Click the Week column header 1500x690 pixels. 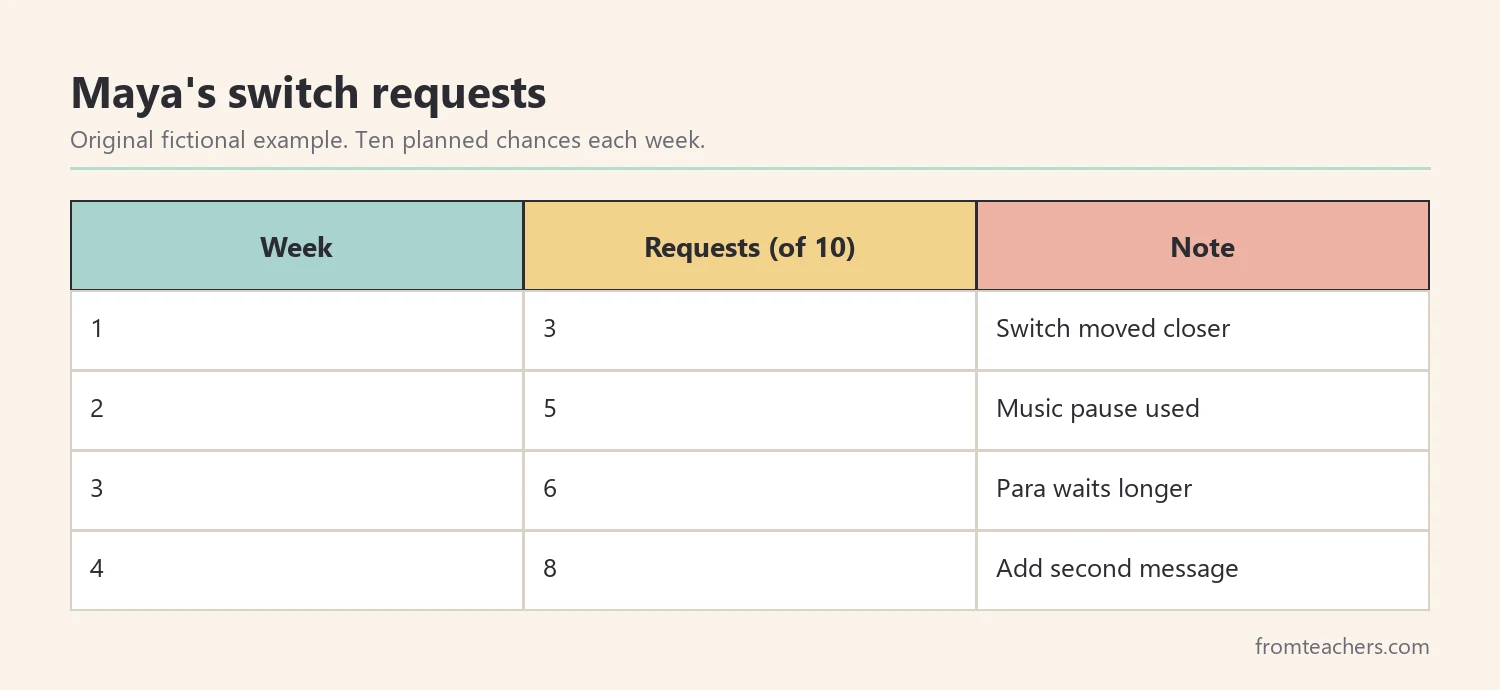coord(297,246)
